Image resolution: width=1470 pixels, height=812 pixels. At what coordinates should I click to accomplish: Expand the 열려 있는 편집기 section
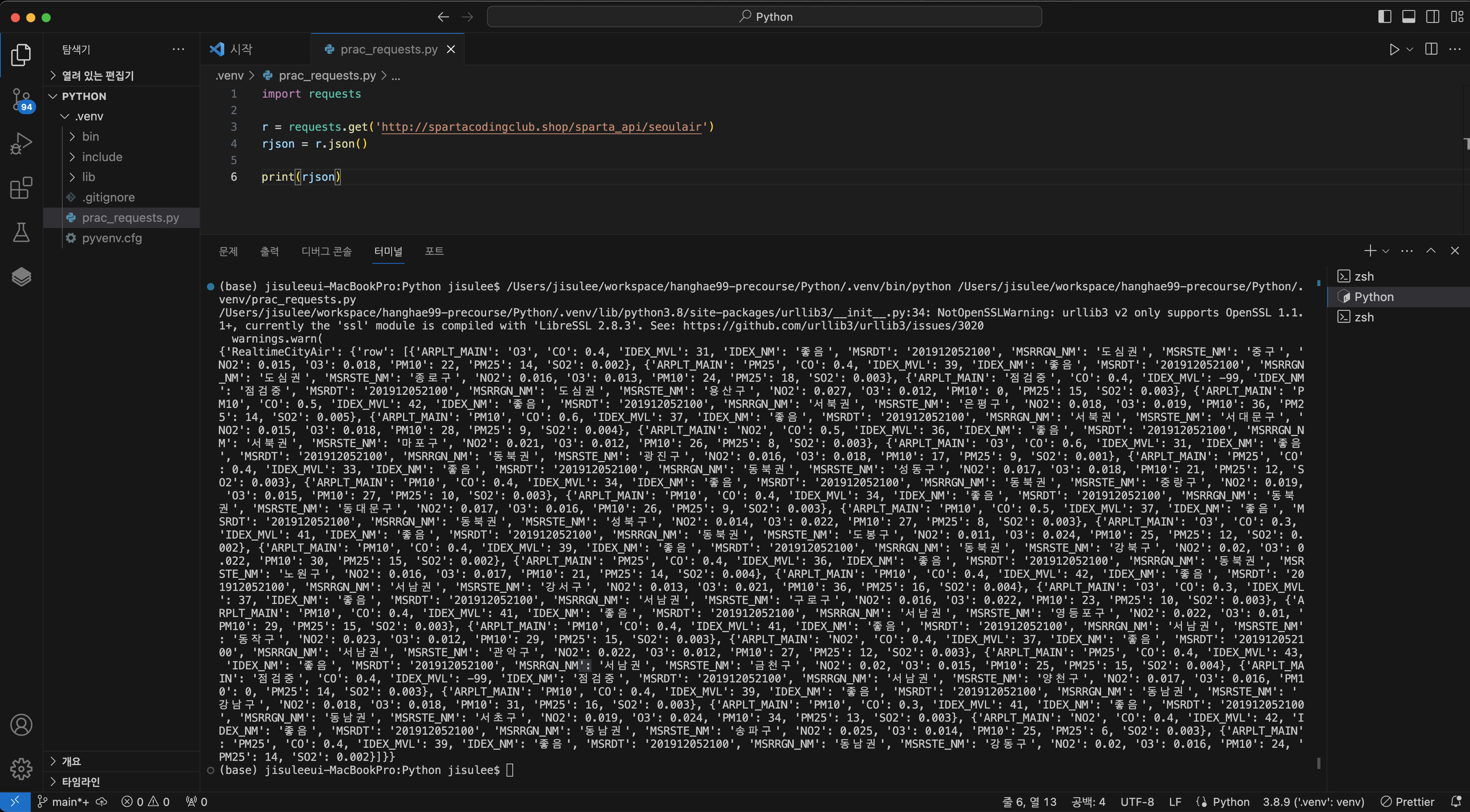[122, 75]
